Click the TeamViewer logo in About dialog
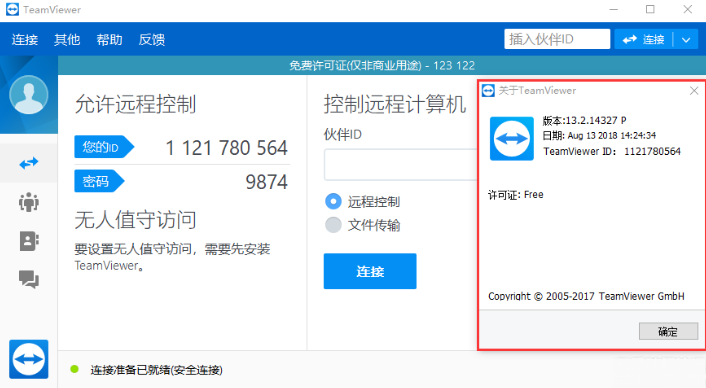The width and height of the screenshot is (706, 388). tap(512, 139)
